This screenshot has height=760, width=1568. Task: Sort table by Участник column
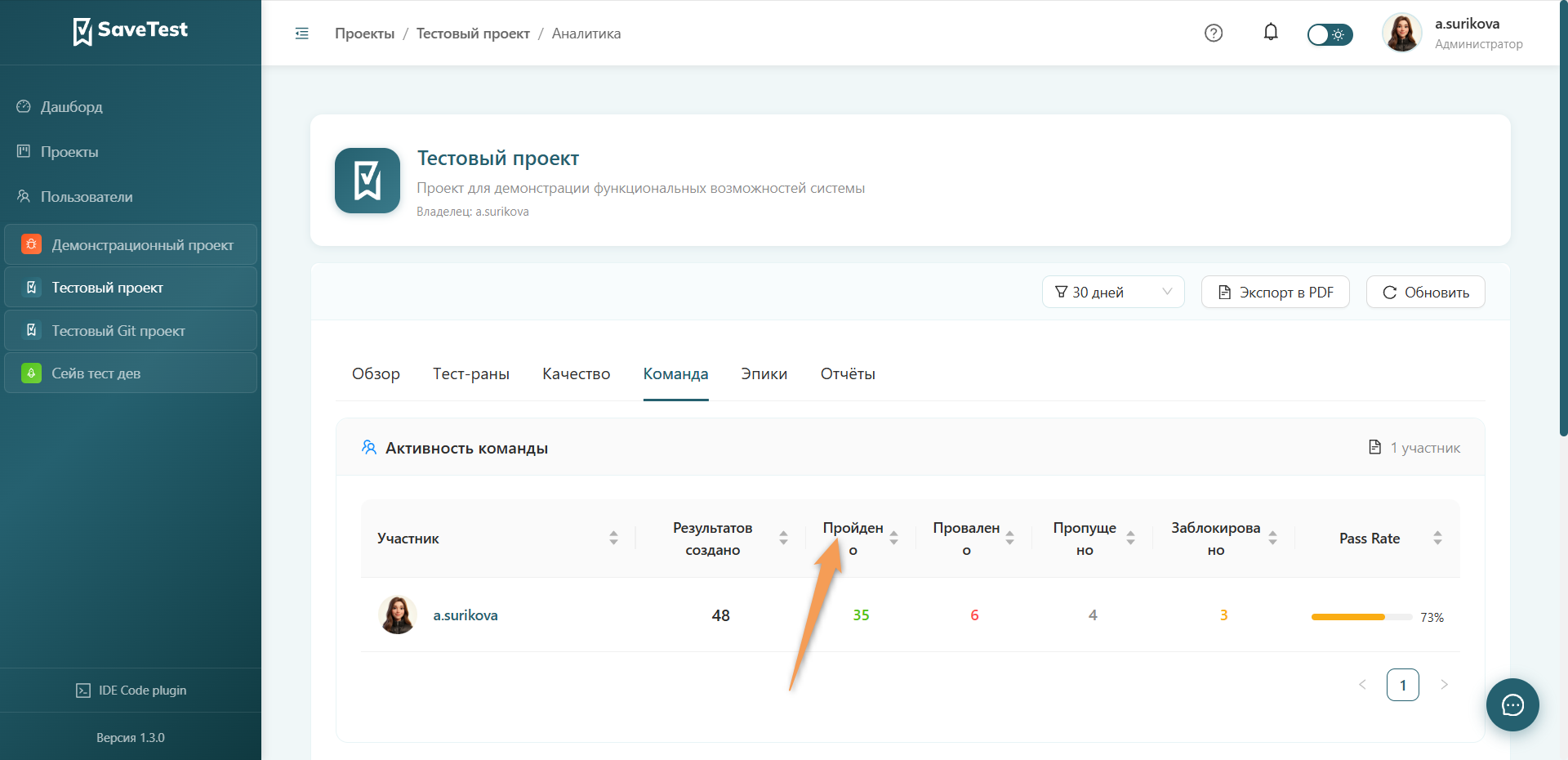click(x=613, y=538)
